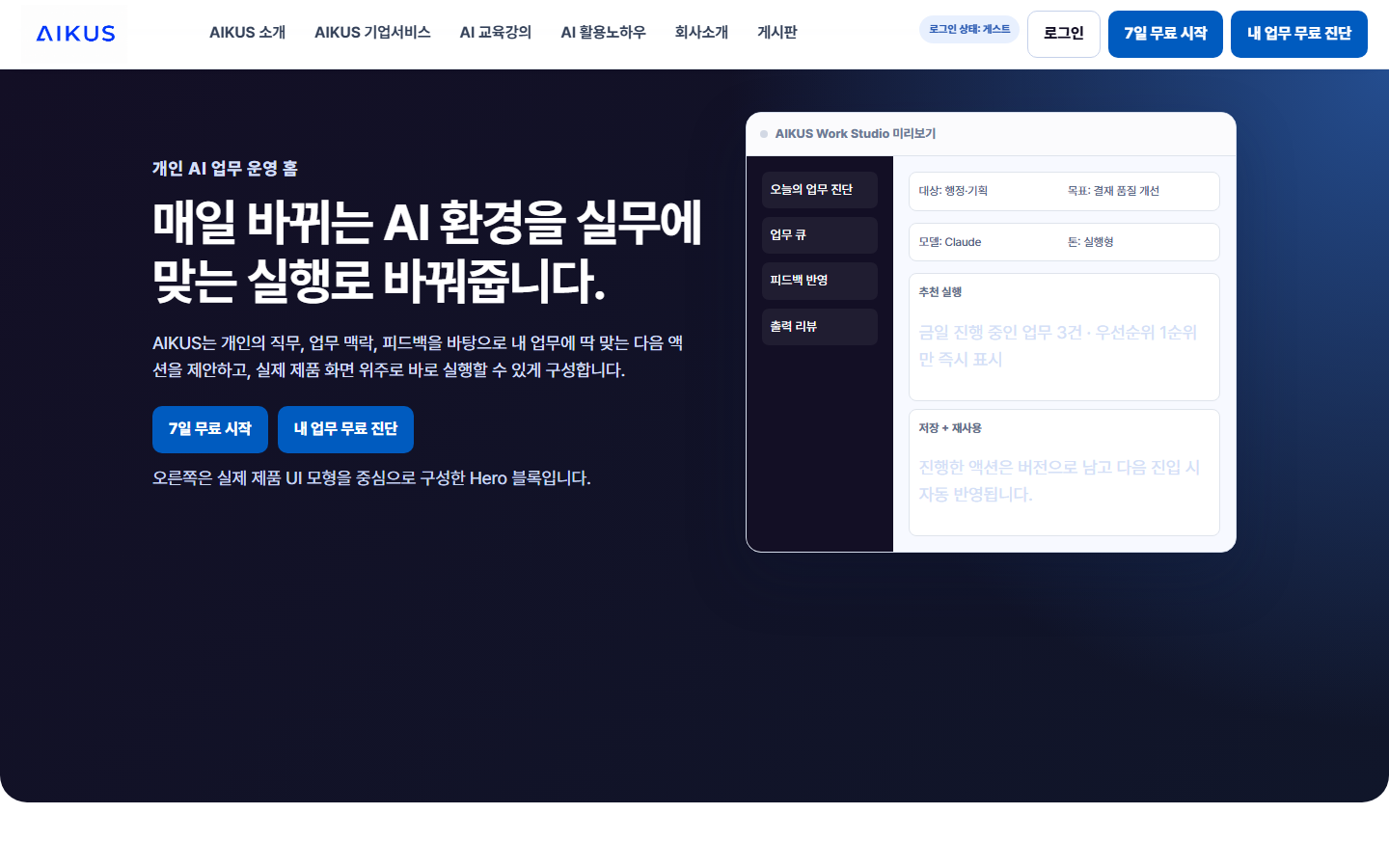Click the AIKUS logo
This screenshot has width=1389, height=868.
[x=75, y=34]
